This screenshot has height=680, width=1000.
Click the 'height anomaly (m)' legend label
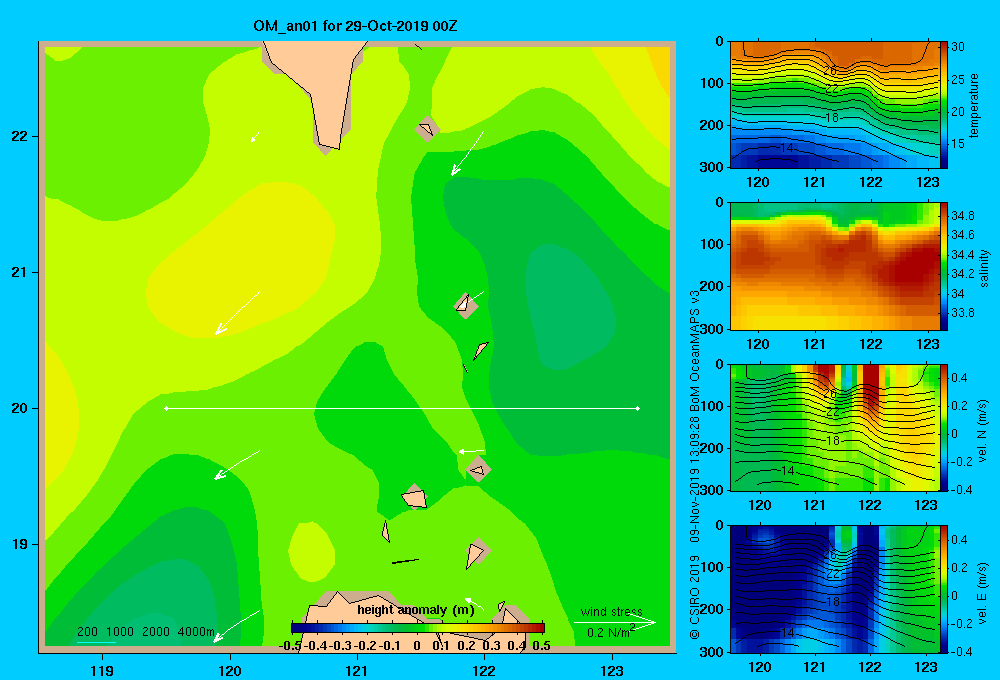click(416, 610)
